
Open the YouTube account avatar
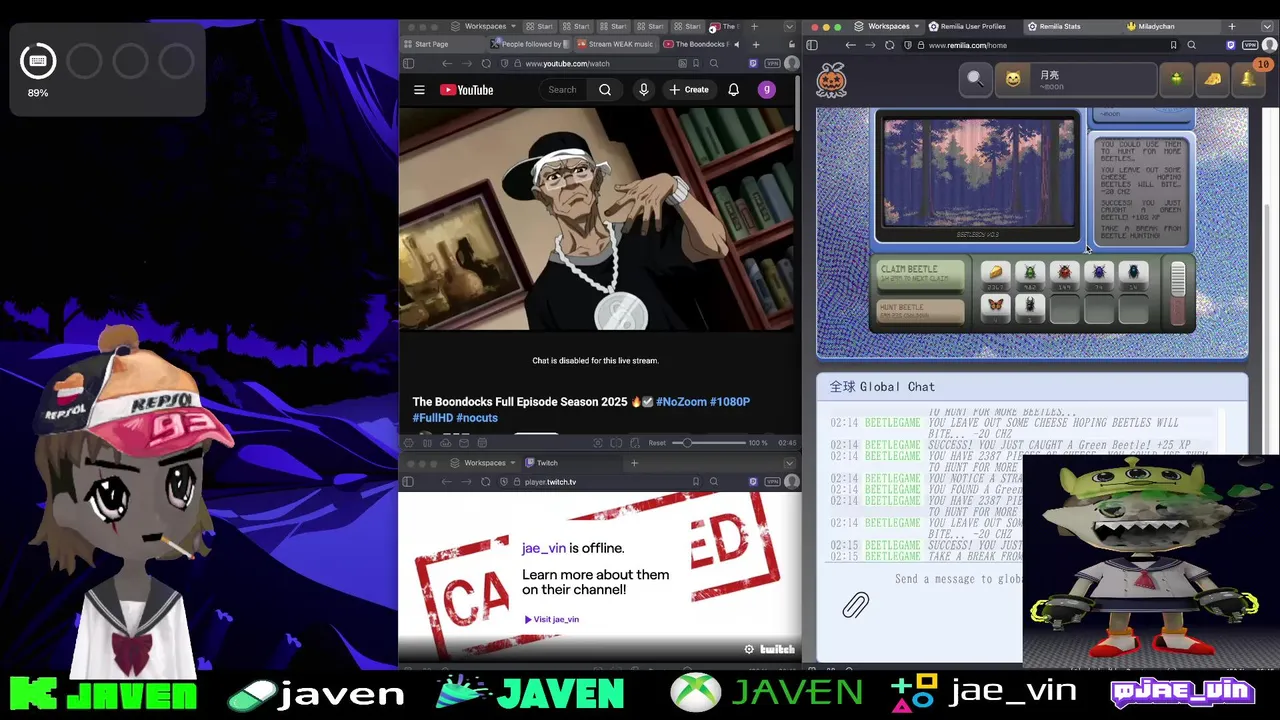(767, 90)
